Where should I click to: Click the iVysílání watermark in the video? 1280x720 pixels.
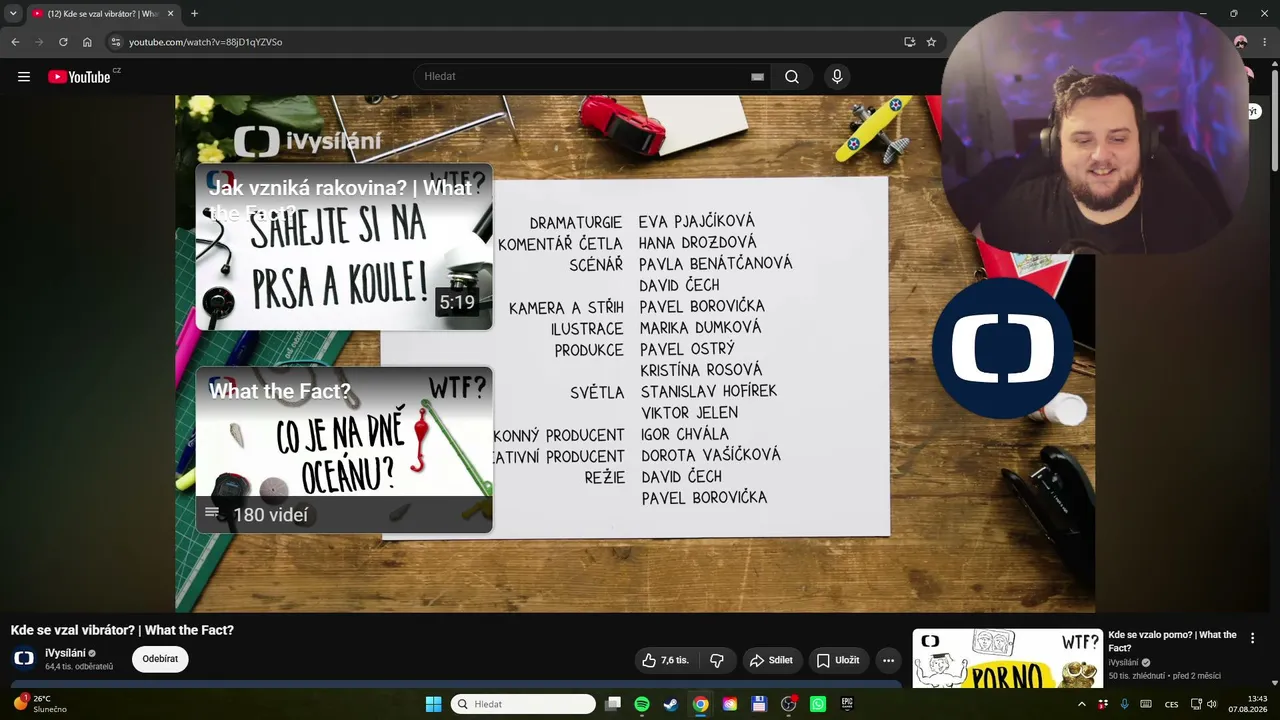pos(307,141)
